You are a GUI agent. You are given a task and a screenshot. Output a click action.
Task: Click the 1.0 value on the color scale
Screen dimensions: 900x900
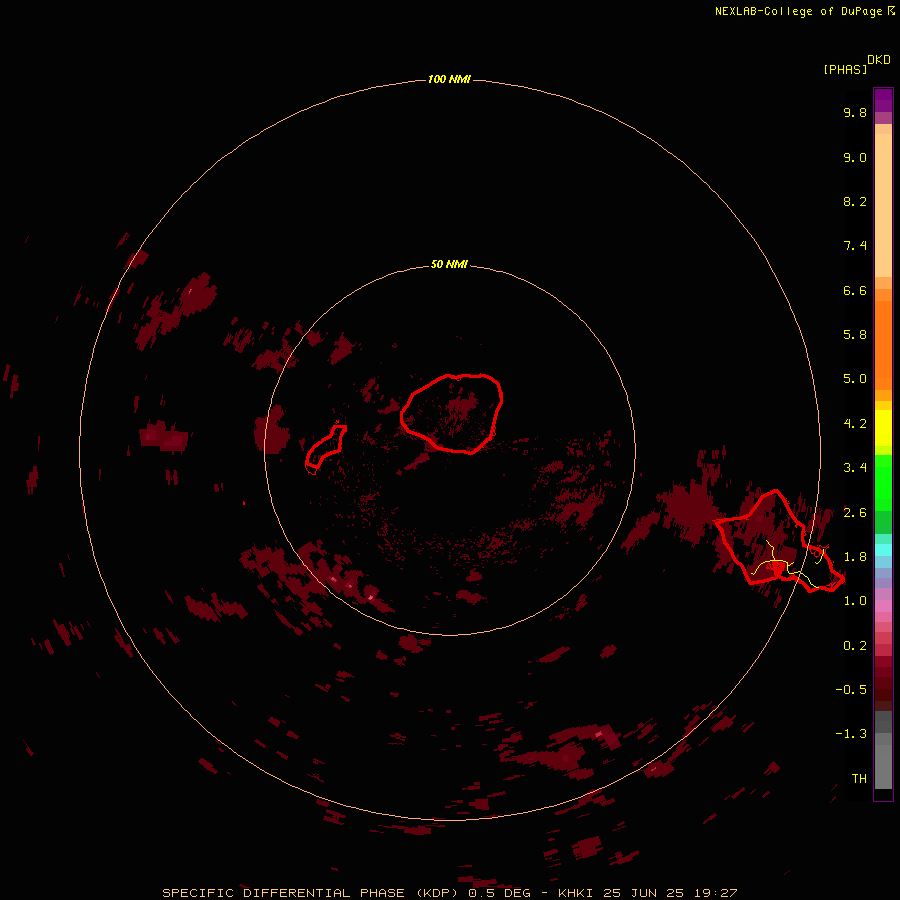point(855,601)
